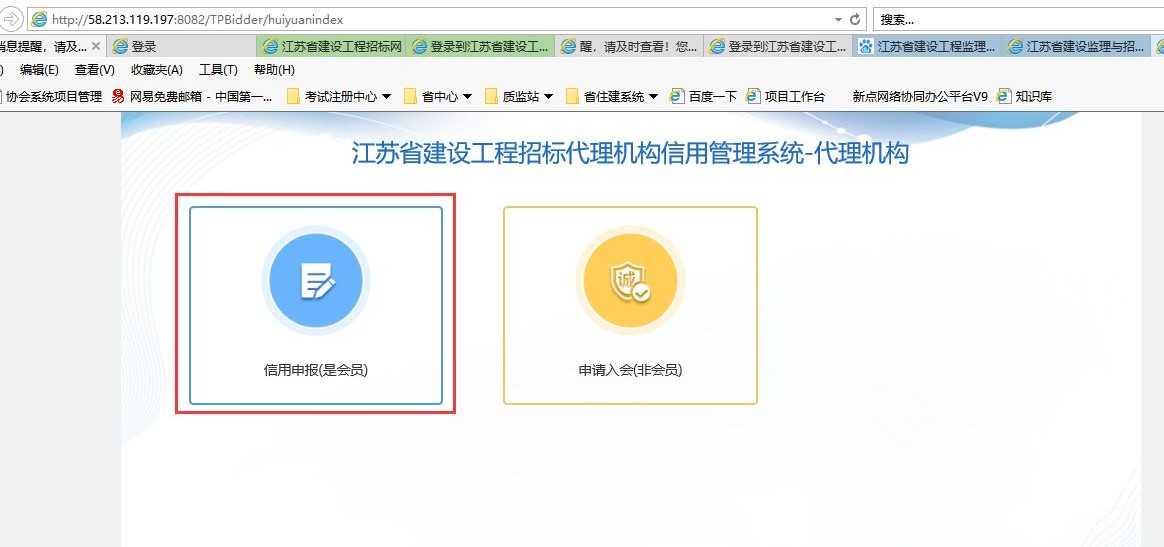Screen dimensions: 1164x547
Task: Switch to 江苏省建设工程监理 tab
Action: click(x=928, y=47)
